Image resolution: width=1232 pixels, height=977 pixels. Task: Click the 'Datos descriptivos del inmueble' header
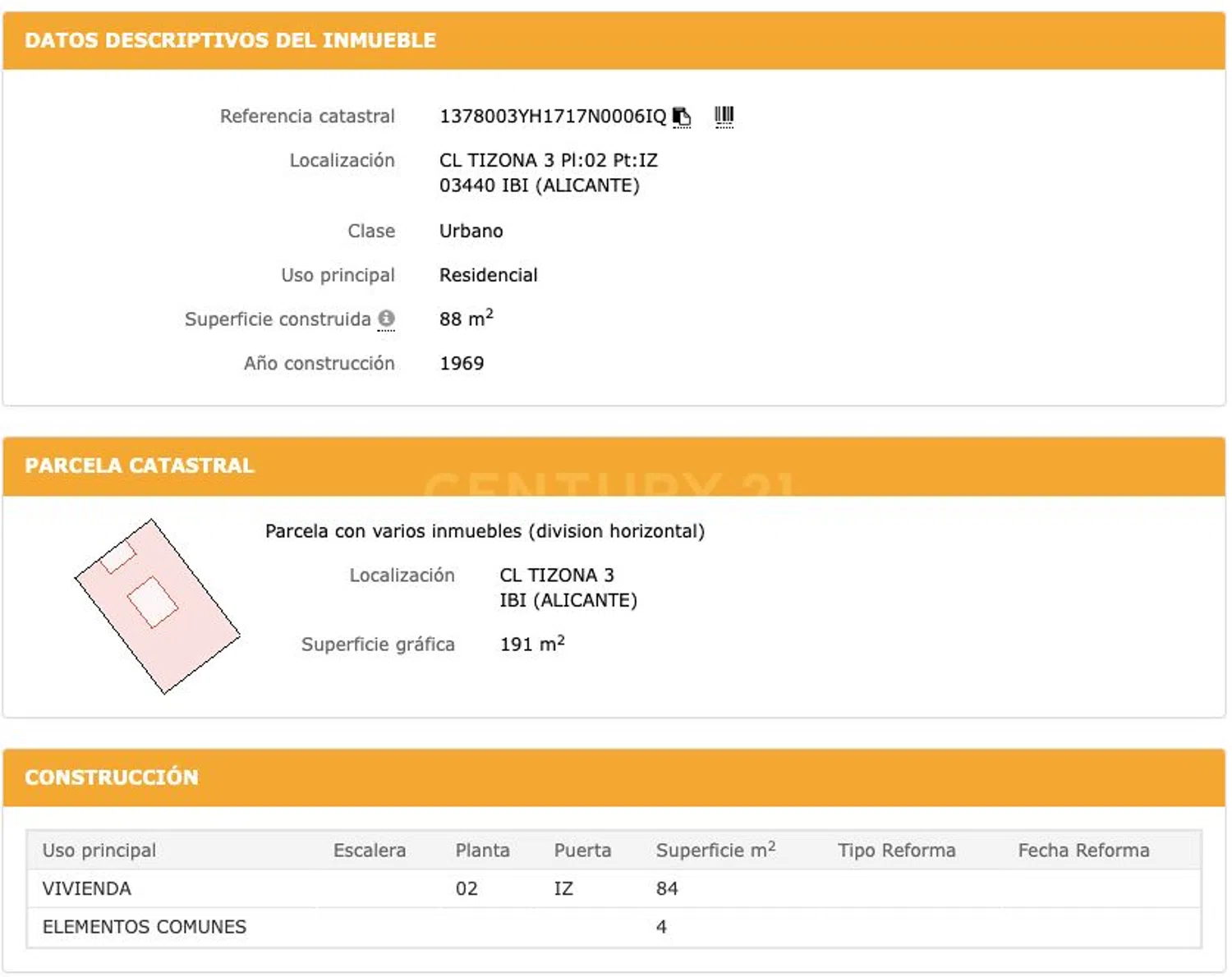tap(230, 40)
